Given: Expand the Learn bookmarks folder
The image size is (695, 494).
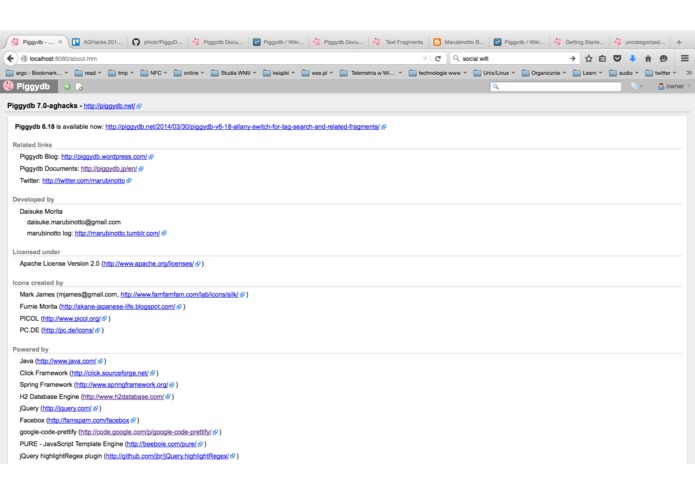Looking at the screenshot, I should pos(588,73).
